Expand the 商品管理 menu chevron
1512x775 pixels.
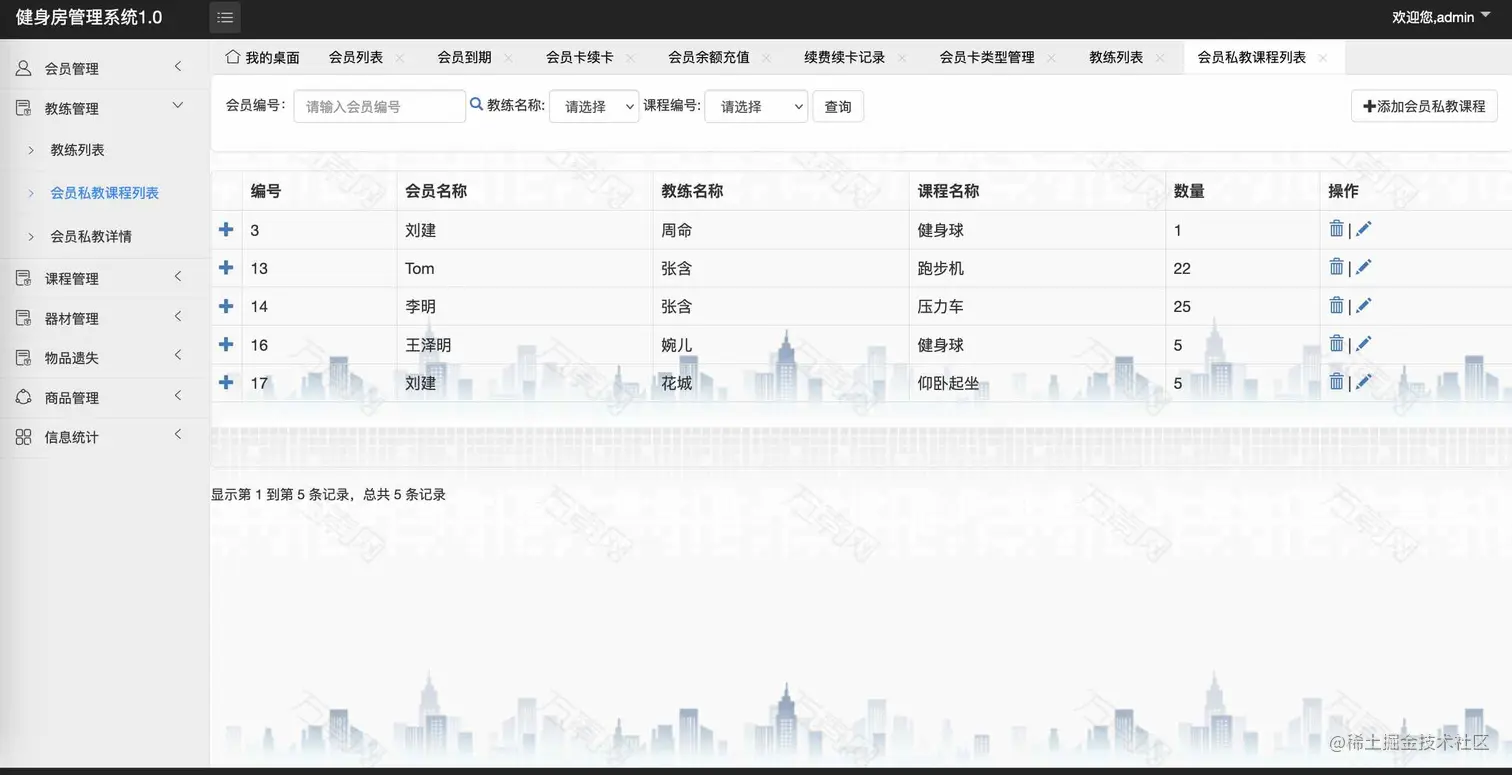(178, 395)
